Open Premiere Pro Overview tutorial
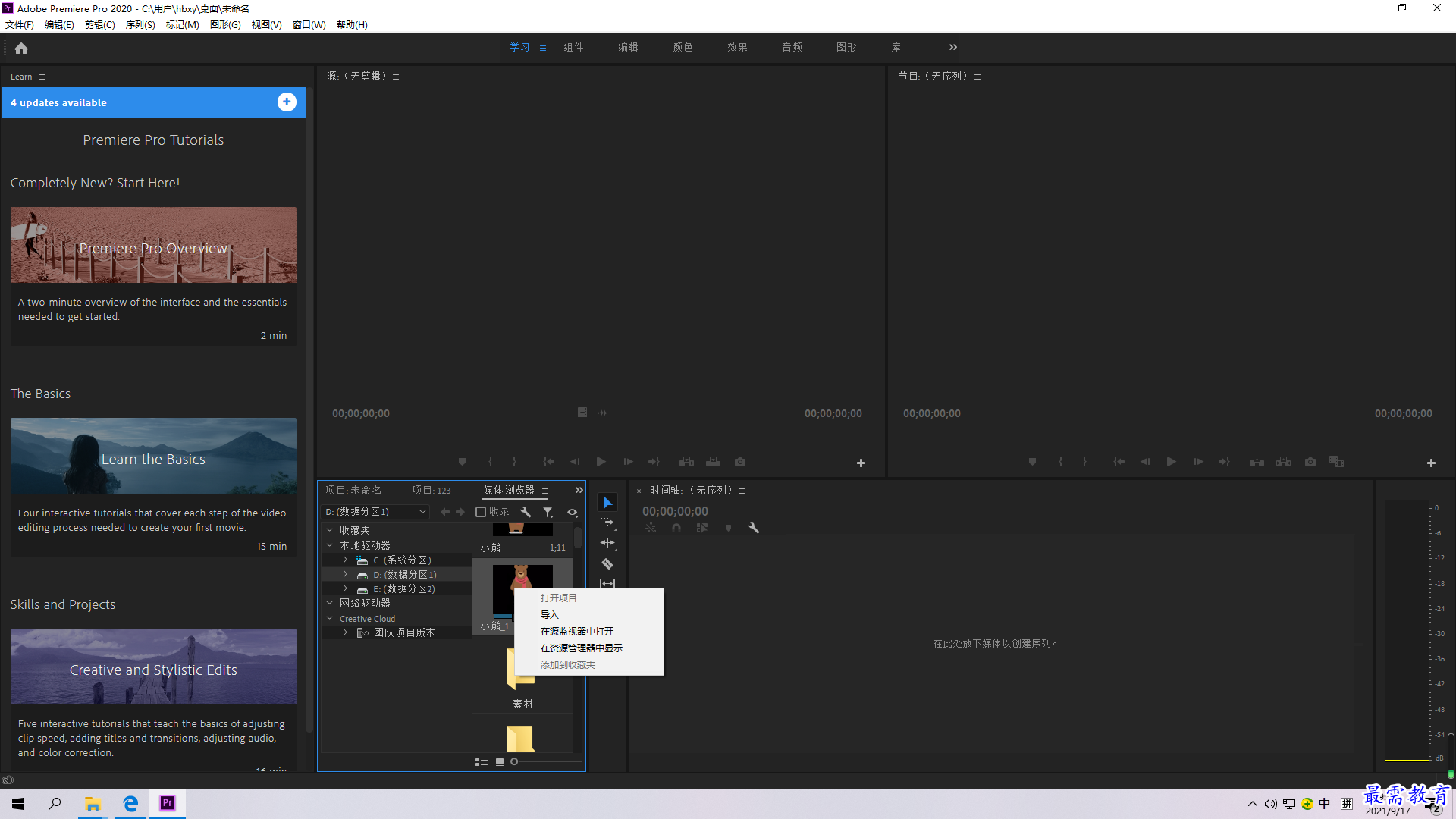The image size is (1456, 819). 153,245
